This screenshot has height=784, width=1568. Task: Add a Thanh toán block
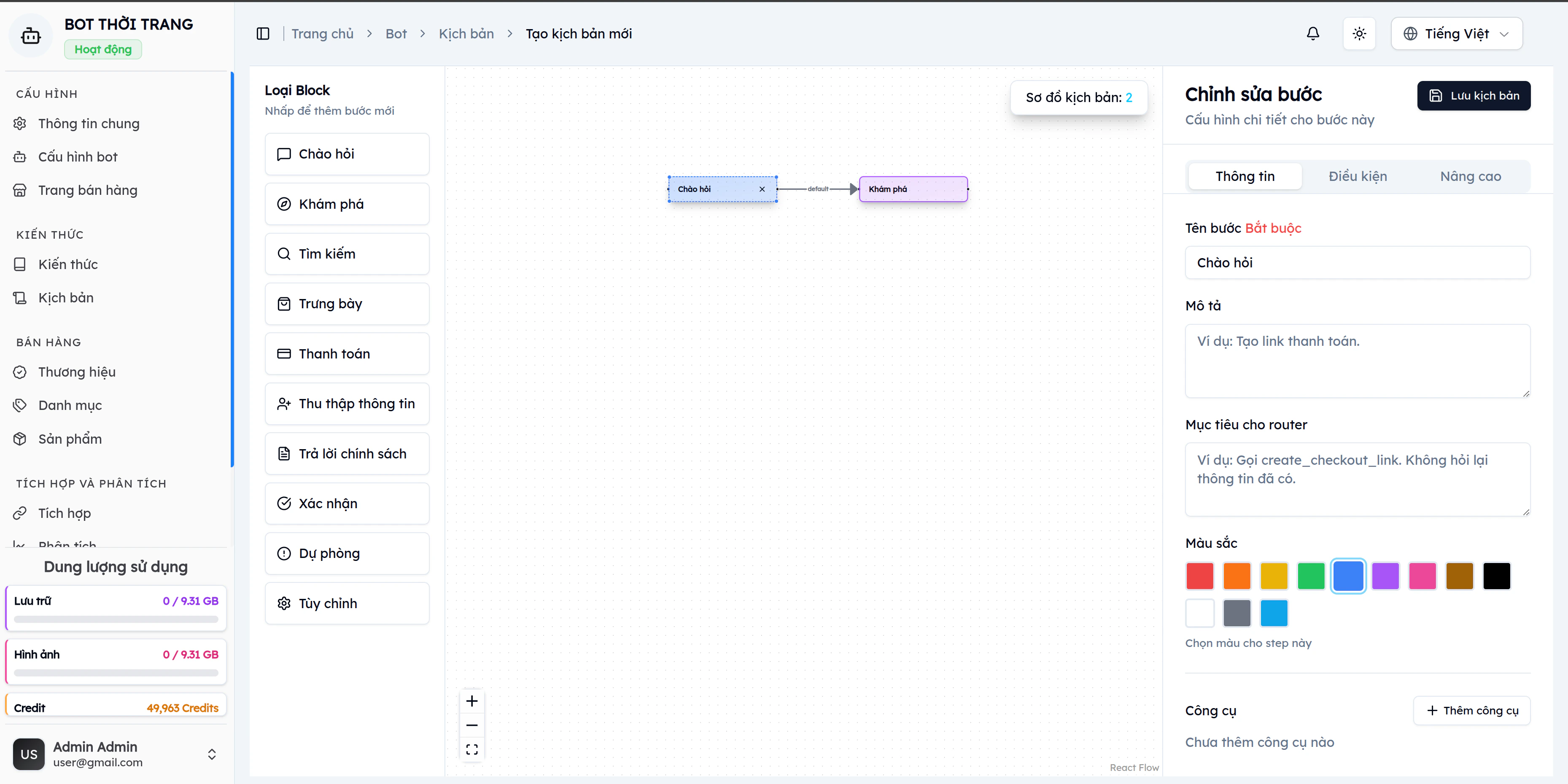click(347, 354)
